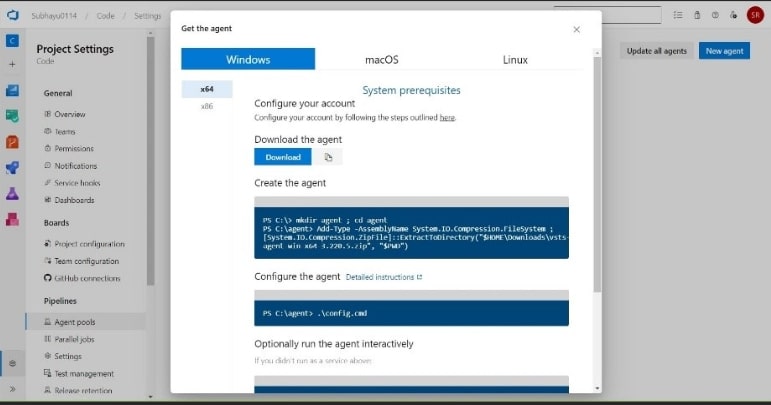Open the Pipelines hub icon in sidebar

pos(12,168)
